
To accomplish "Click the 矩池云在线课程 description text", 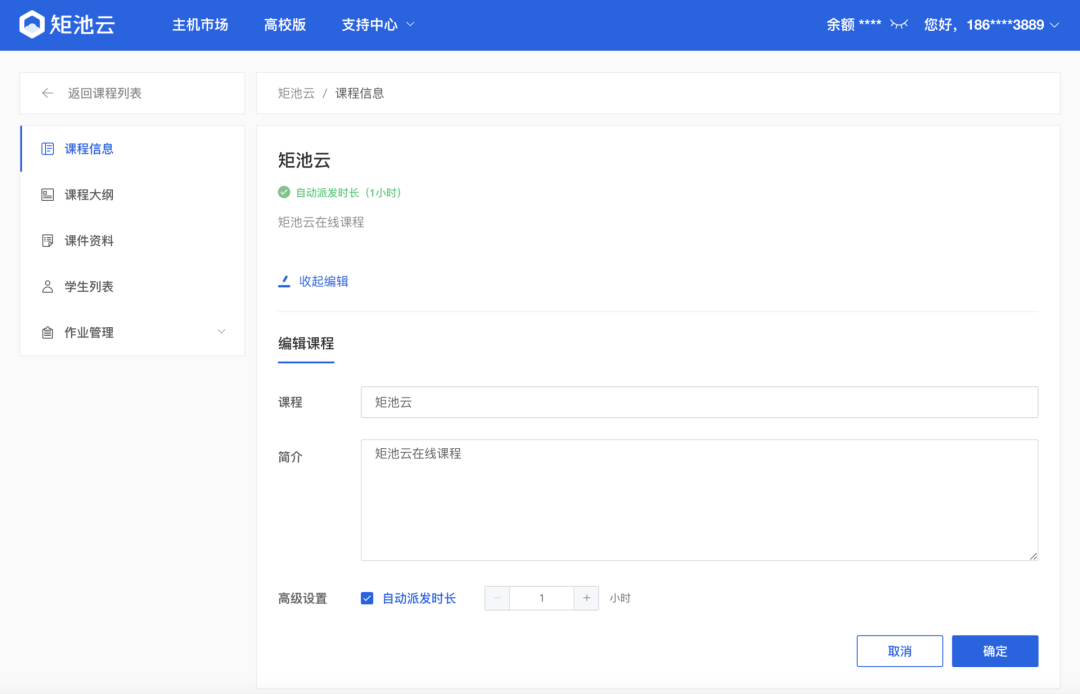I will 321,222.
